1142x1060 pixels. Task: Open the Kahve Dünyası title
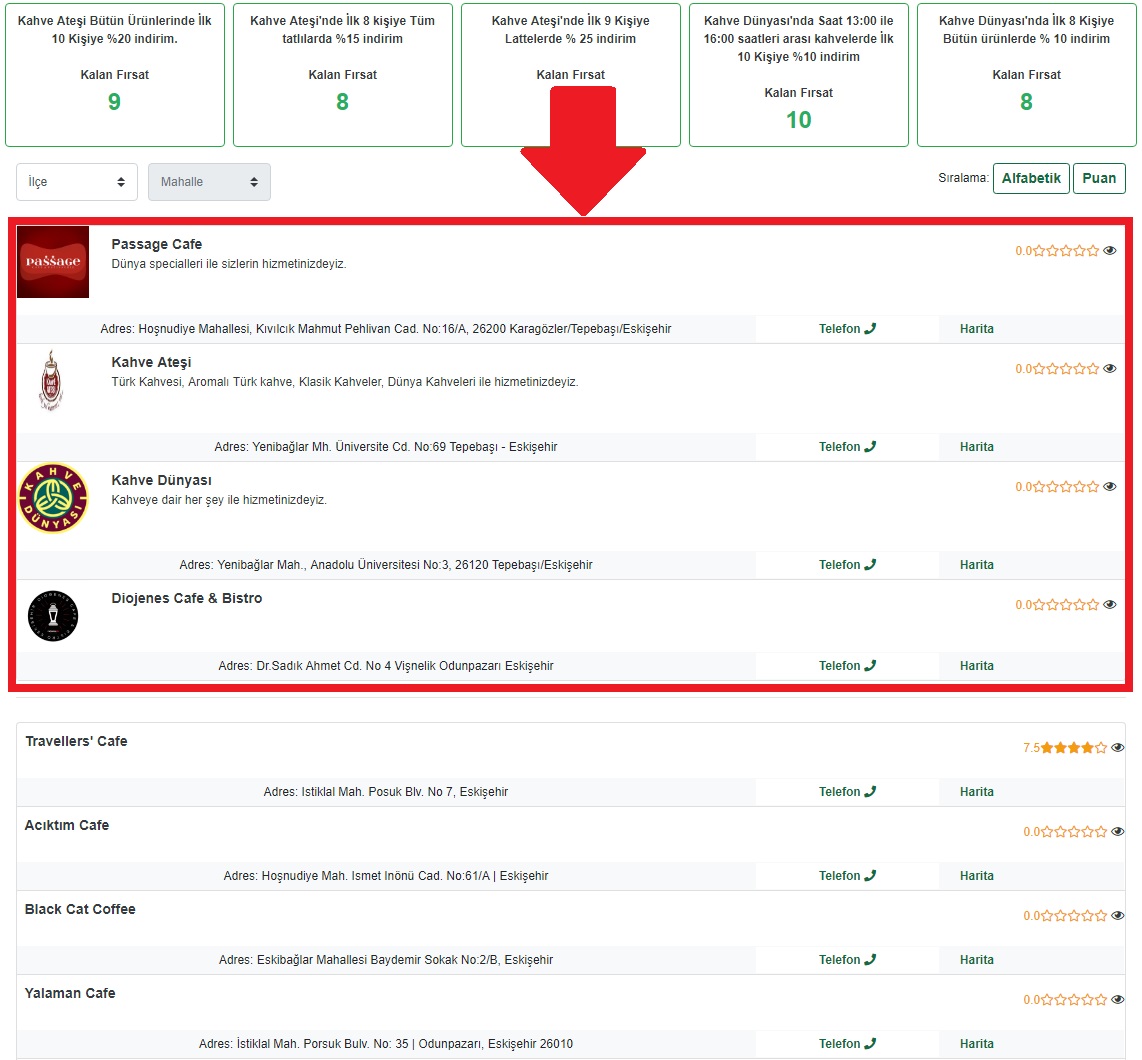162,481
